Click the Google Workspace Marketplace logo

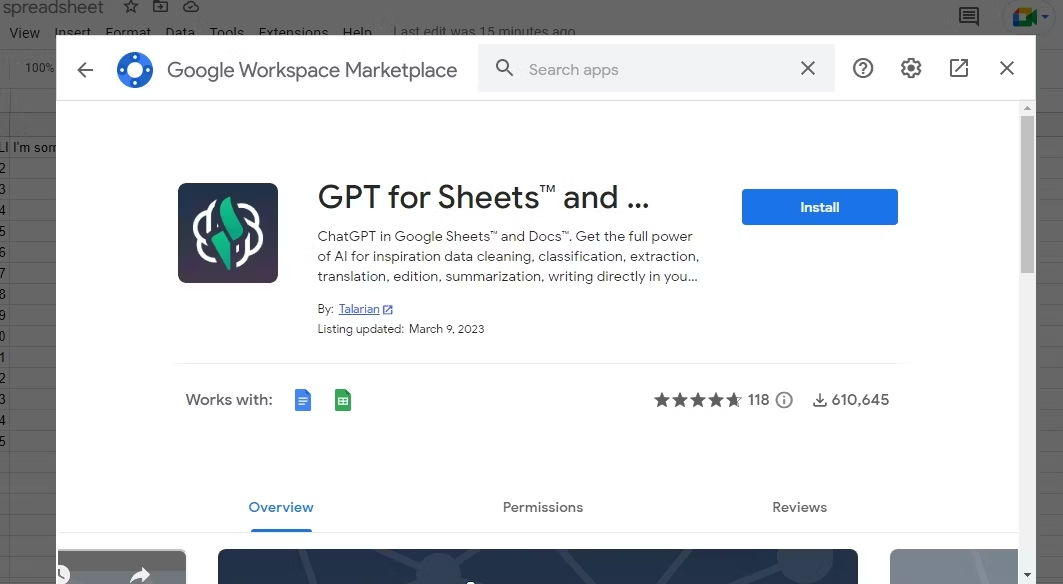(x=135, y=70)
